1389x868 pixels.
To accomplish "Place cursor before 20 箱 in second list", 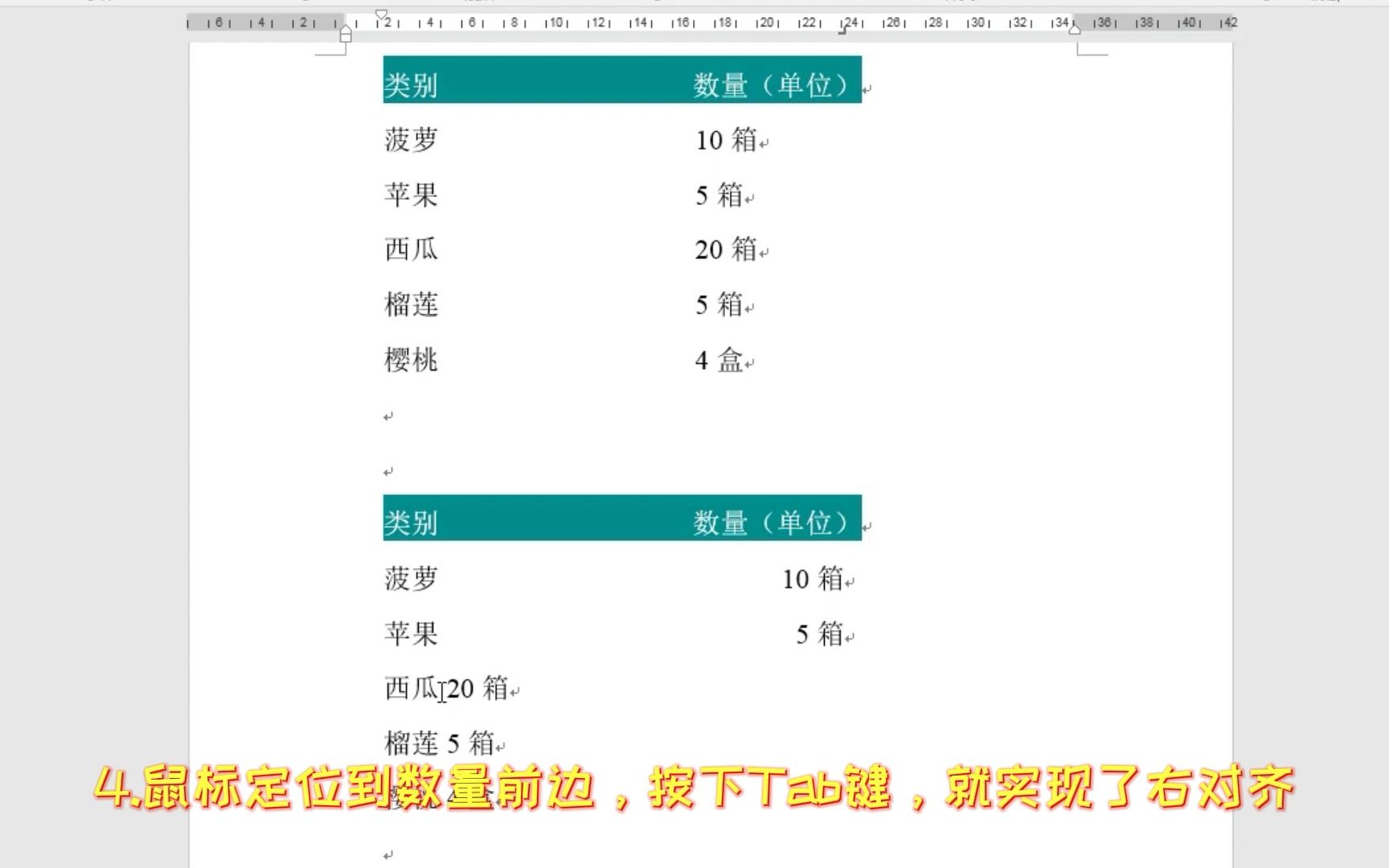I will pos(447,689).
